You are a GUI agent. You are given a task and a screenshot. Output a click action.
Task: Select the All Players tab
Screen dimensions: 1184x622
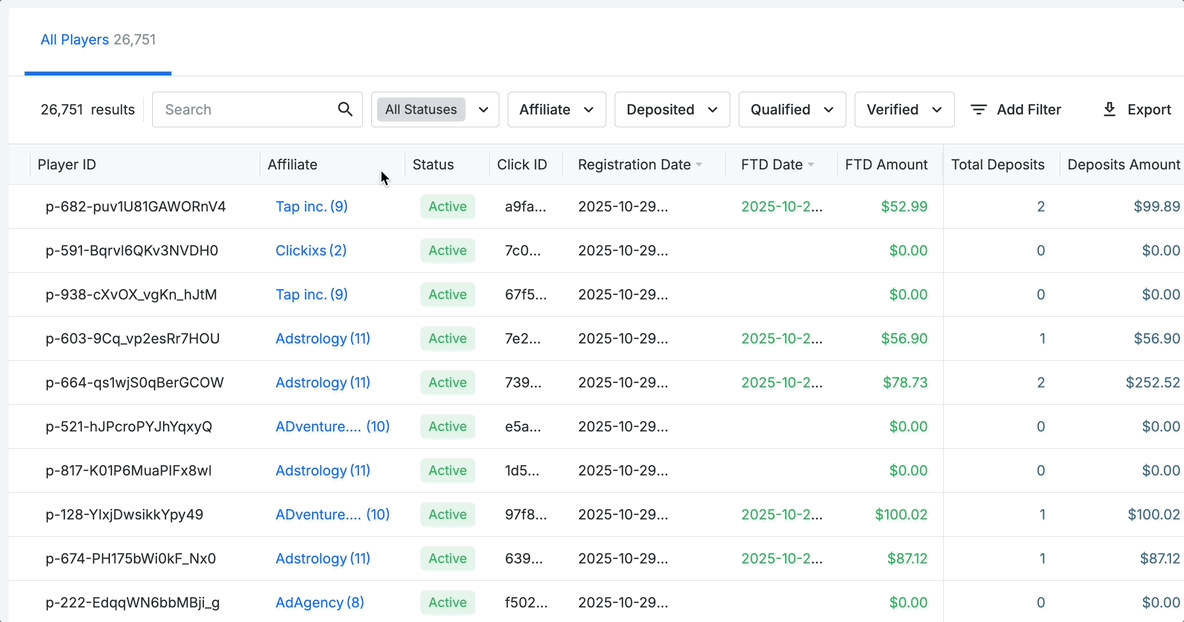pyautogui.click(x=98, y=40)
